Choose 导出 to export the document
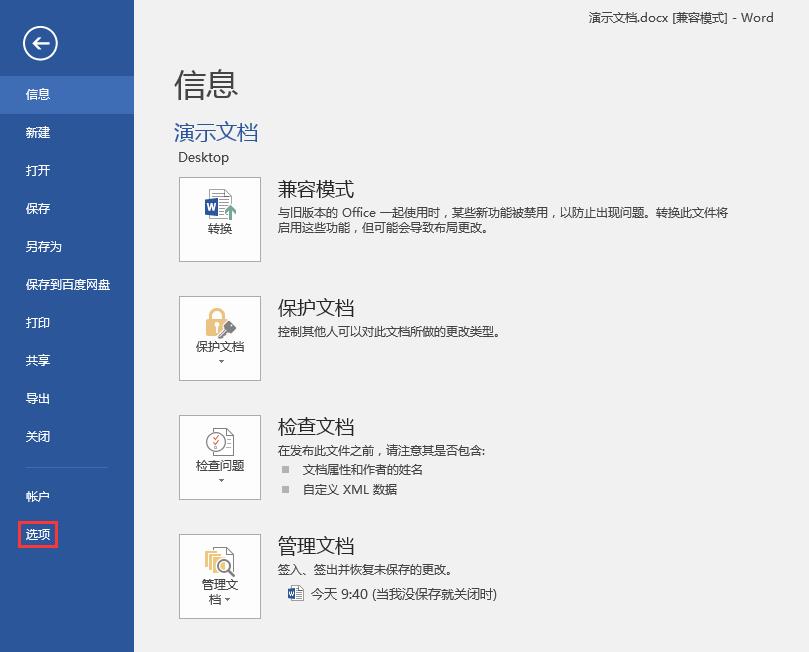 click(37, 398)
